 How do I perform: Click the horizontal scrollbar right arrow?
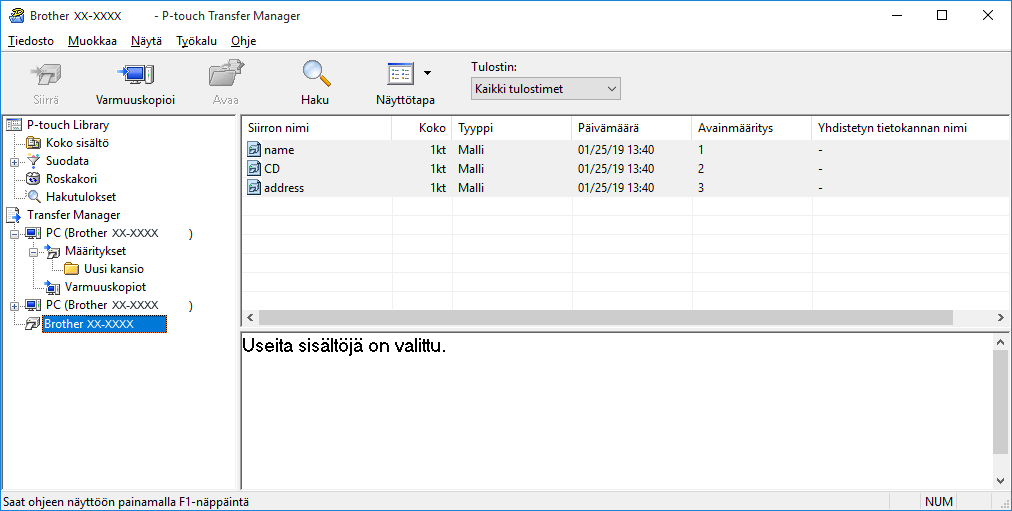1000,317
